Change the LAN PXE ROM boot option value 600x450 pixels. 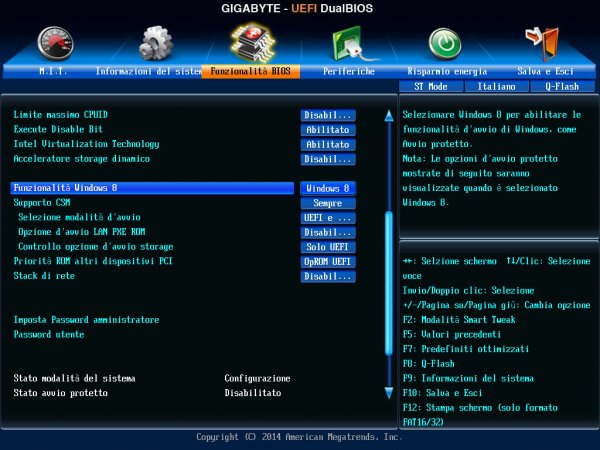click(328, 232)
